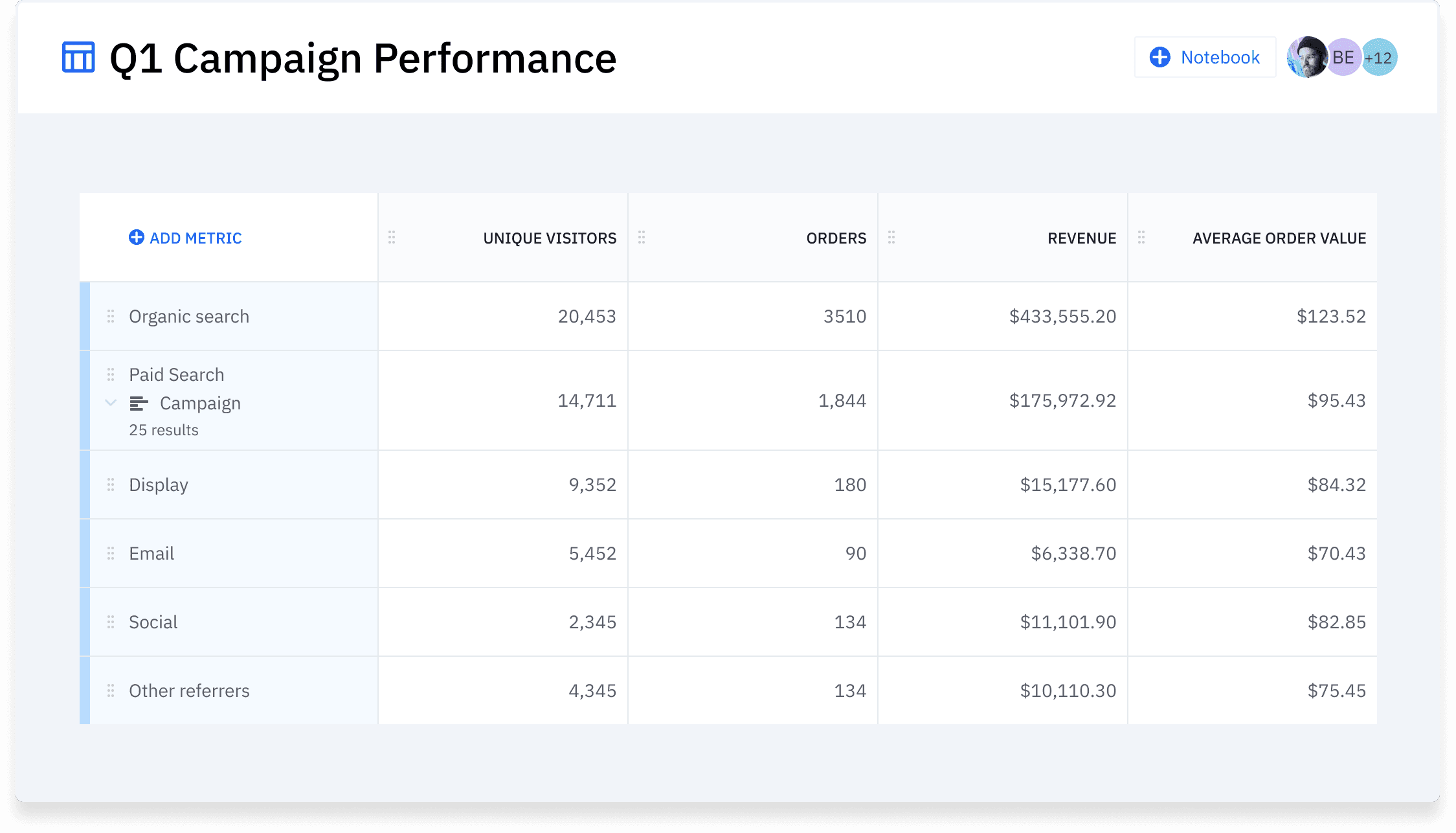
Task: Click the +12 collaborators avatar
Action: tap(1379, 57)
